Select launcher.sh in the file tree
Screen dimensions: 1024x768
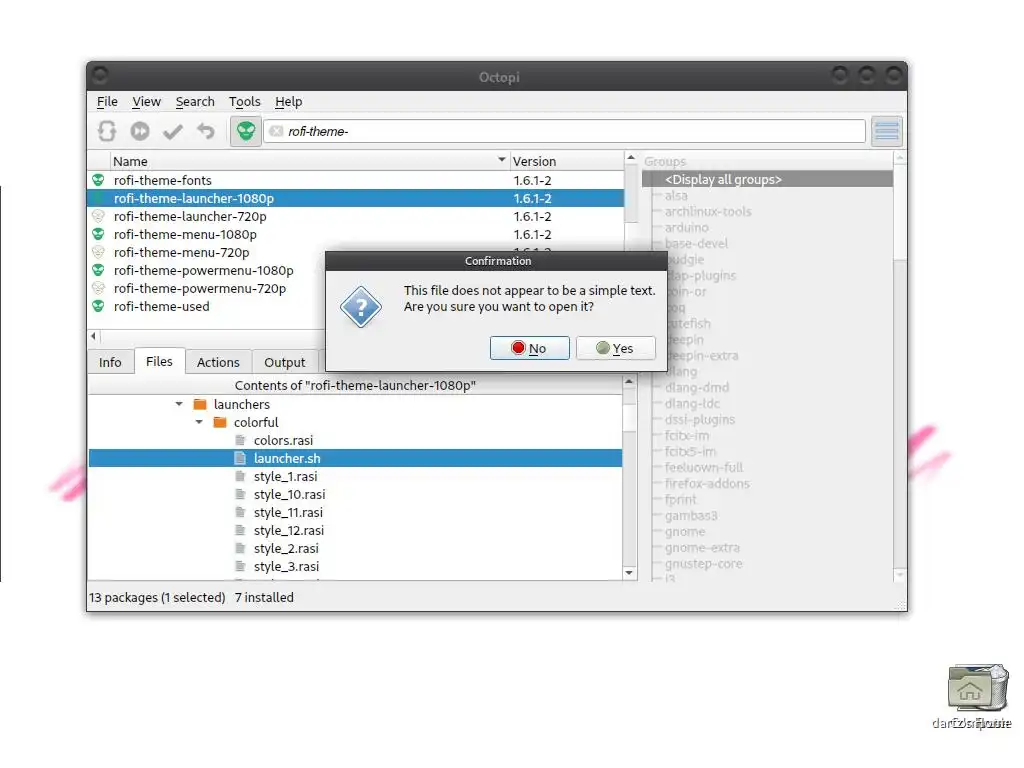355,458
